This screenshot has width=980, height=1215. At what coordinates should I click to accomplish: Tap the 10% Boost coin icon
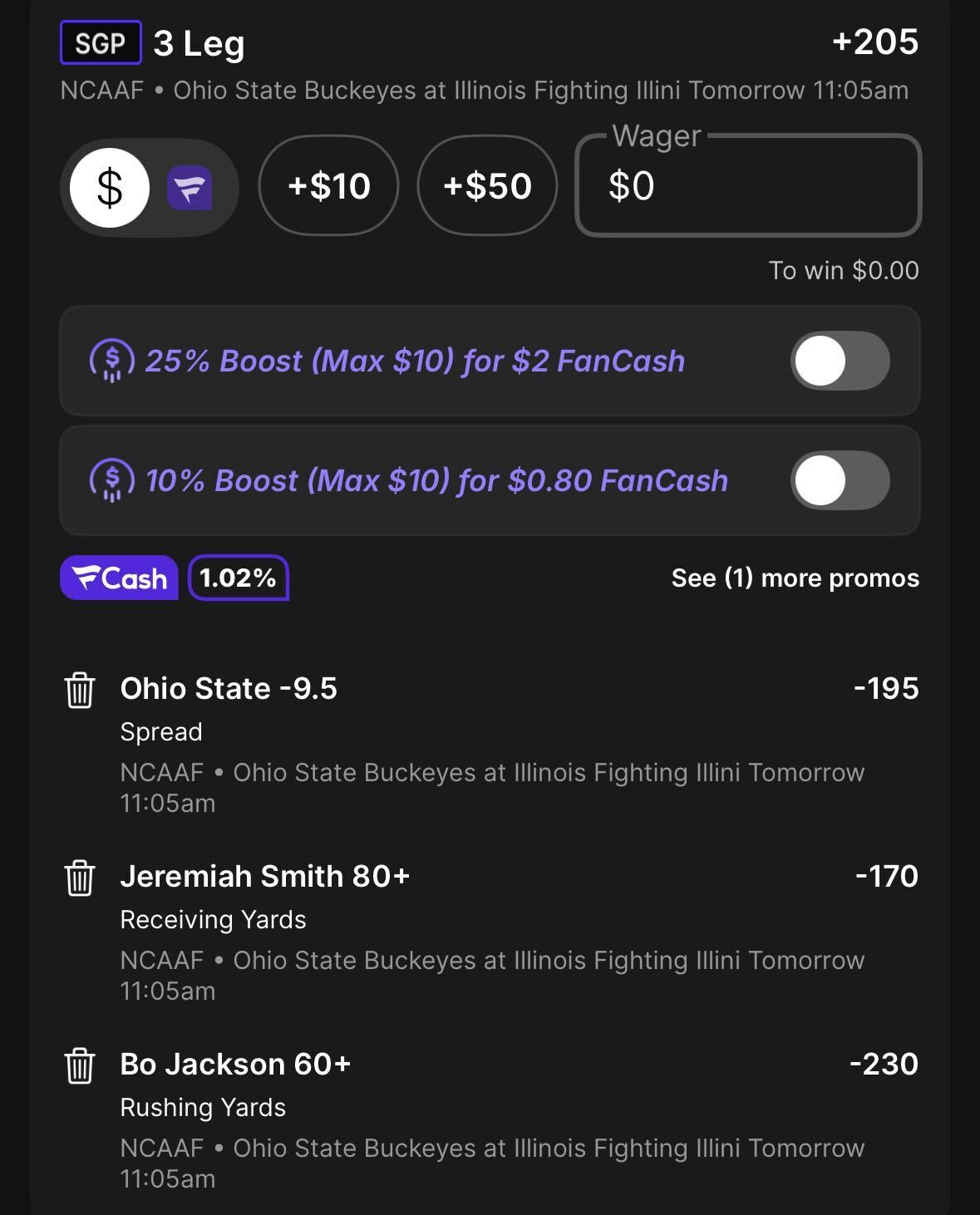111,481
